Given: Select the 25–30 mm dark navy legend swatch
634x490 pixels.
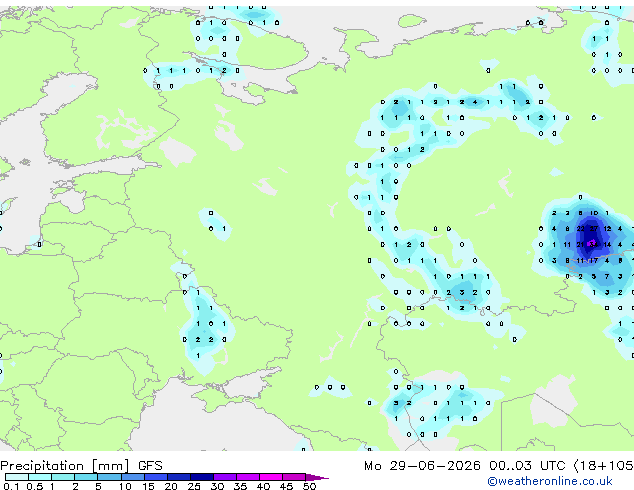Looking at the screenshot, I should (x=202, y=477).
